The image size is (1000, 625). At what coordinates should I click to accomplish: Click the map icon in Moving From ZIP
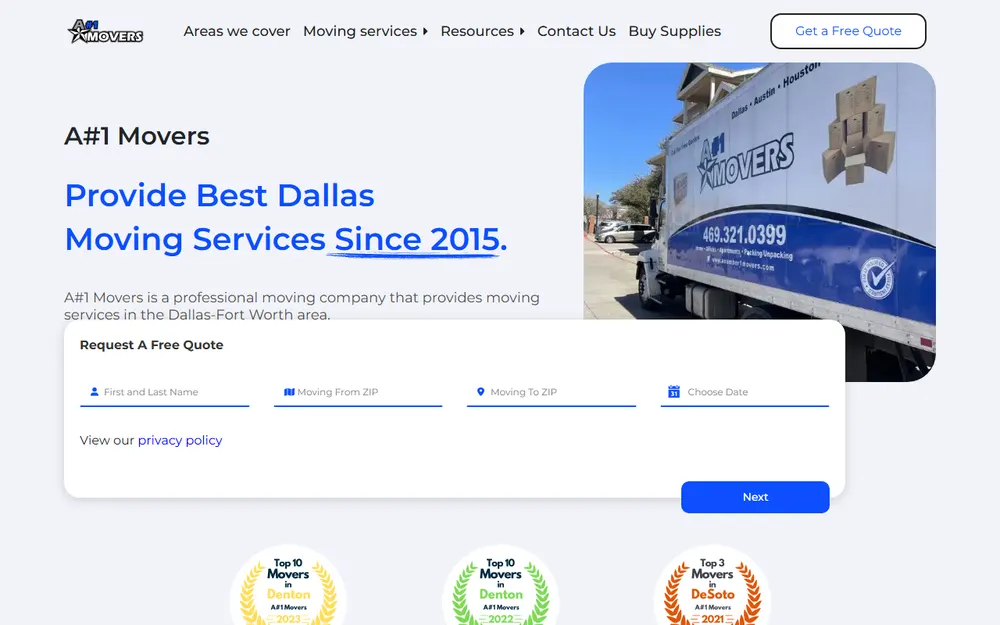[289, 392]
